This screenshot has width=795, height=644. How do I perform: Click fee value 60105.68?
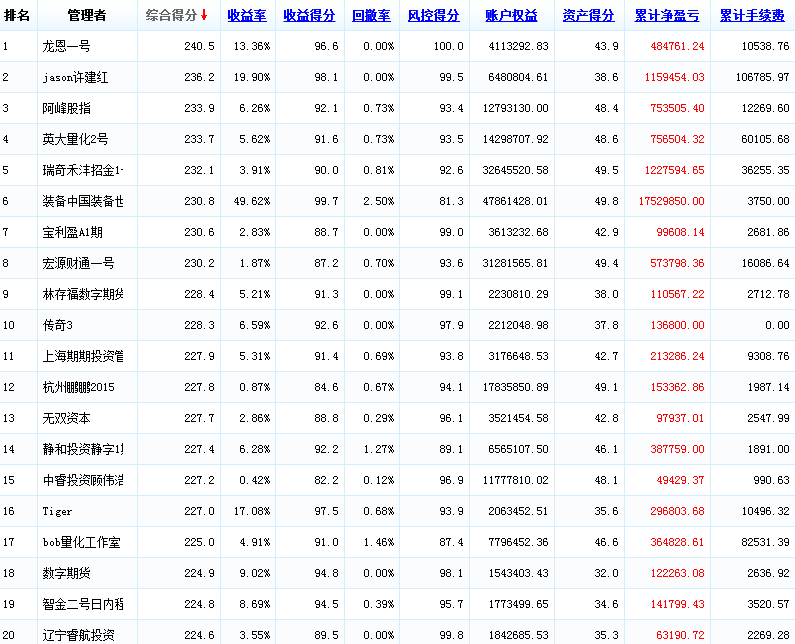[766, 139]
